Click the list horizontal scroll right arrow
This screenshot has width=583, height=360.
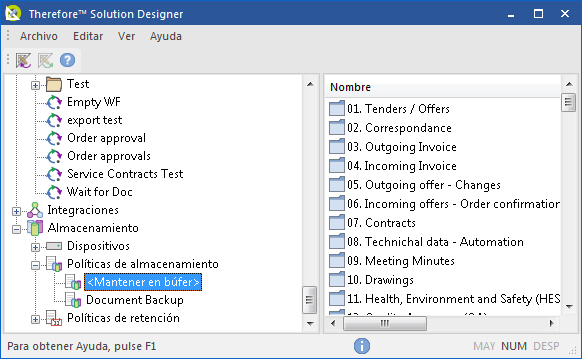click(552, 323)
